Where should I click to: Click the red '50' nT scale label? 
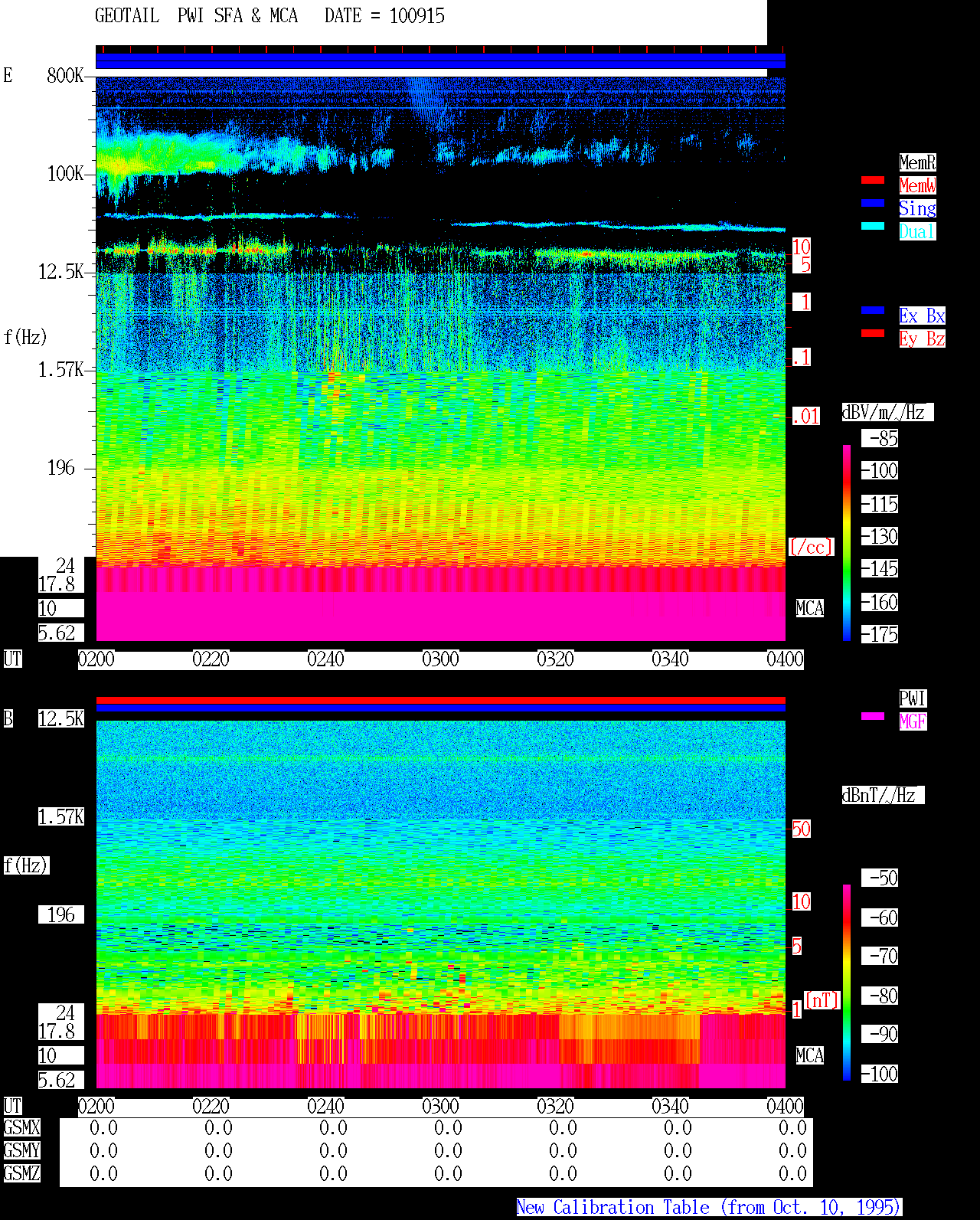pyautogui.click(x=801, y=829)
